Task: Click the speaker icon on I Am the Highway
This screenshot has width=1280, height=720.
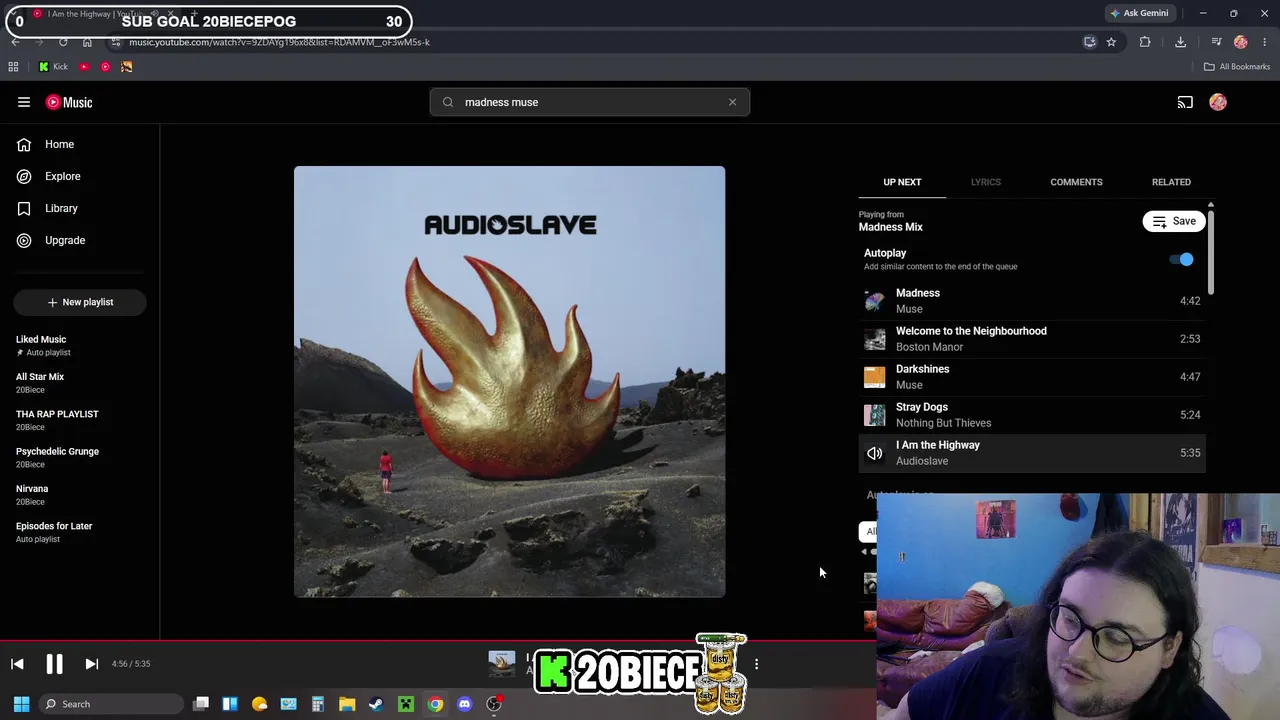Action: click(875, 453)
